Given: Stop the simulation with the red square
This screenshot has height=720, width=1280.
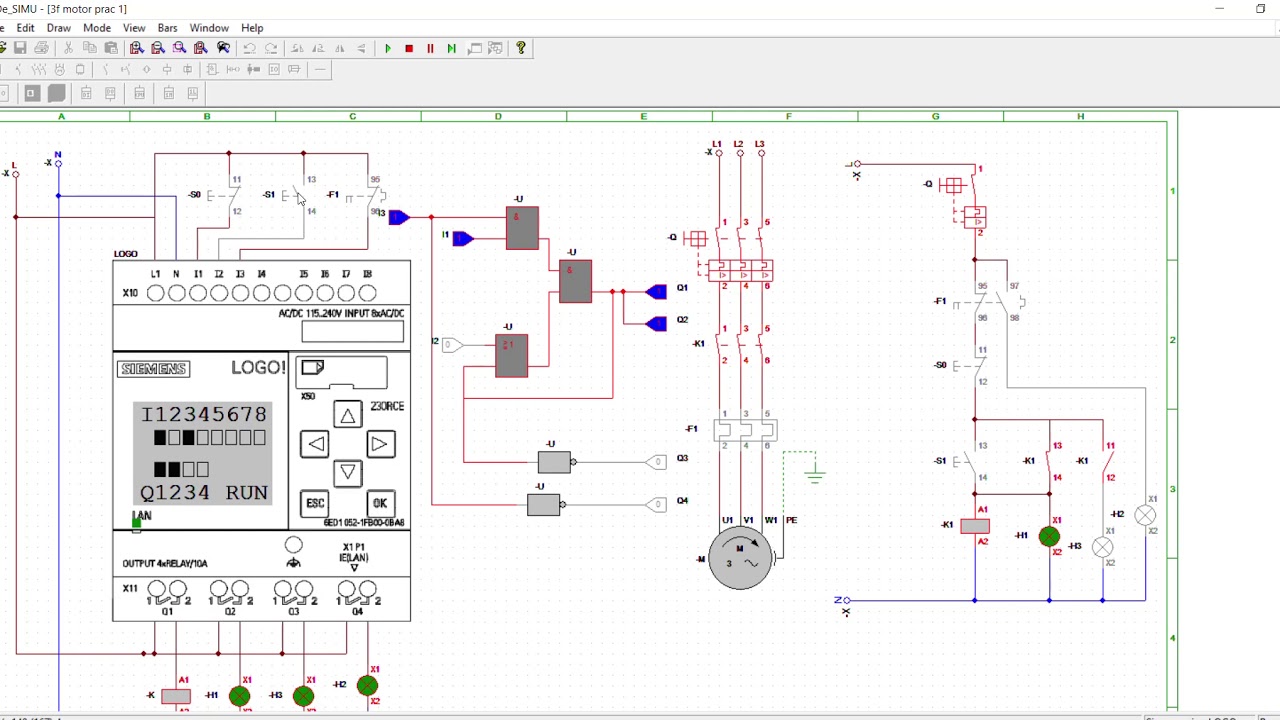Looking at the screenshot, I should 409,48.
